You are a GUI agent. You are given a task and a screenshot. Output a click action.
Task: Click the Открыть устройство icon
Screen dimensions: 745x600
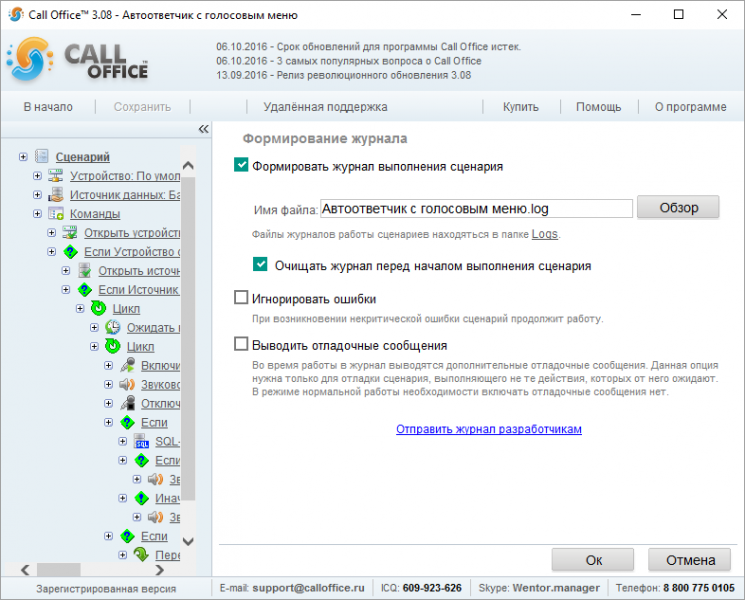[x=70, y=232]
